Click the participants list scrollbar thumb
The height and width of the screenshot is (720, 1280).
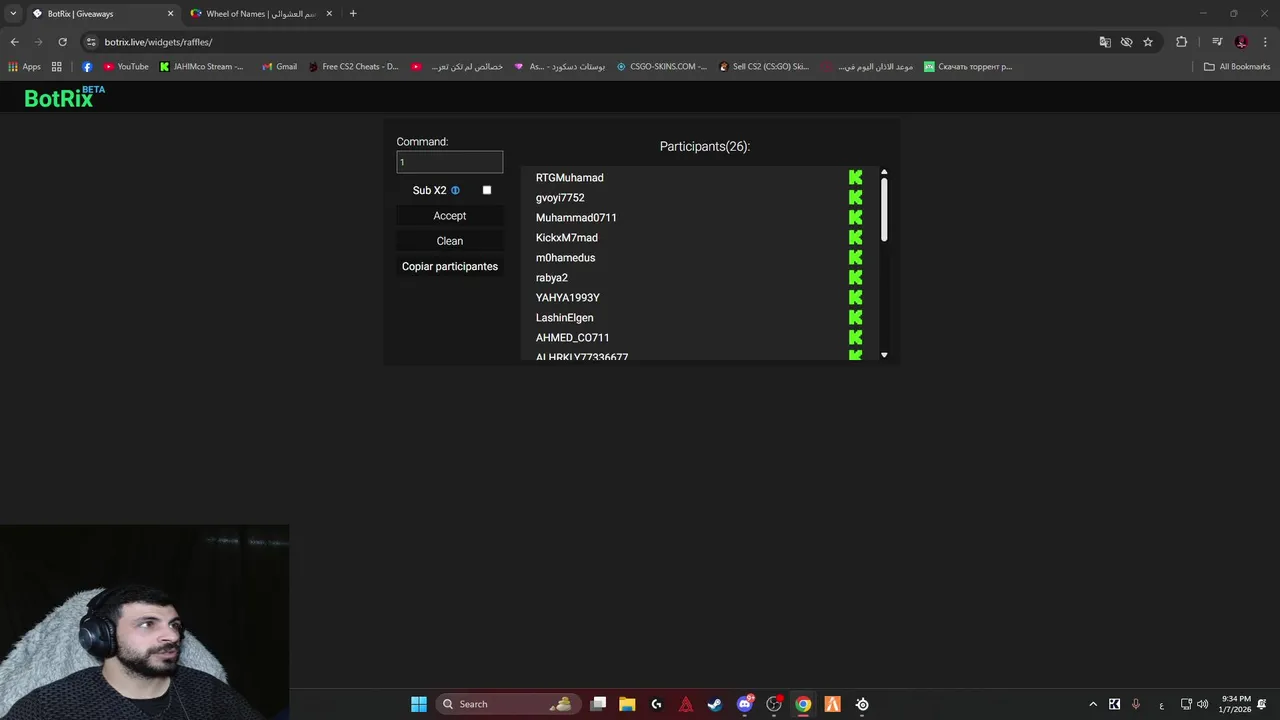click(884, 209)
